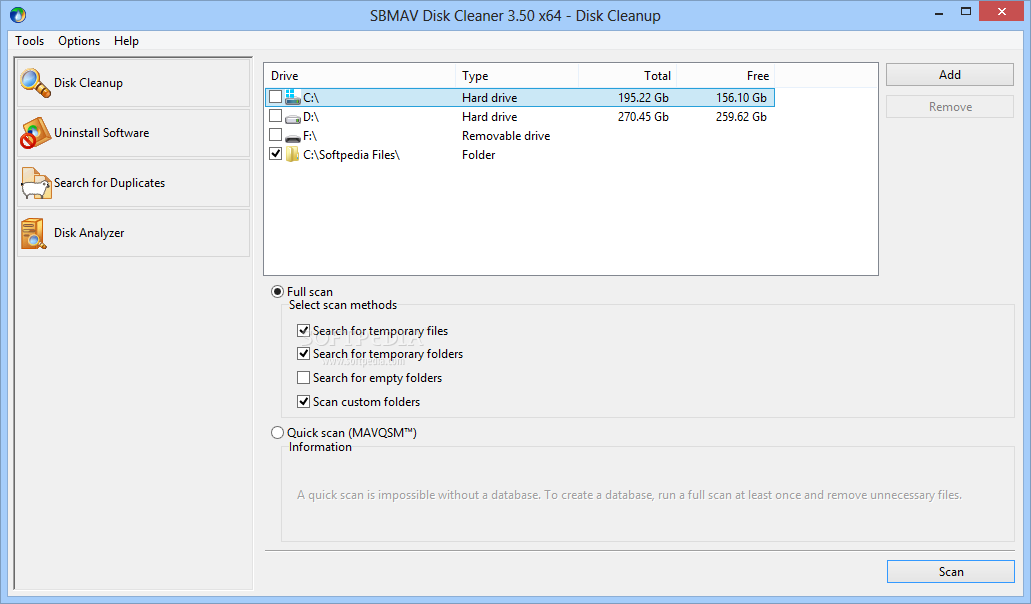The width and height of the screenshot is (1031, 604).
Task: Open the Tools menu
Action: click(30, 41)
